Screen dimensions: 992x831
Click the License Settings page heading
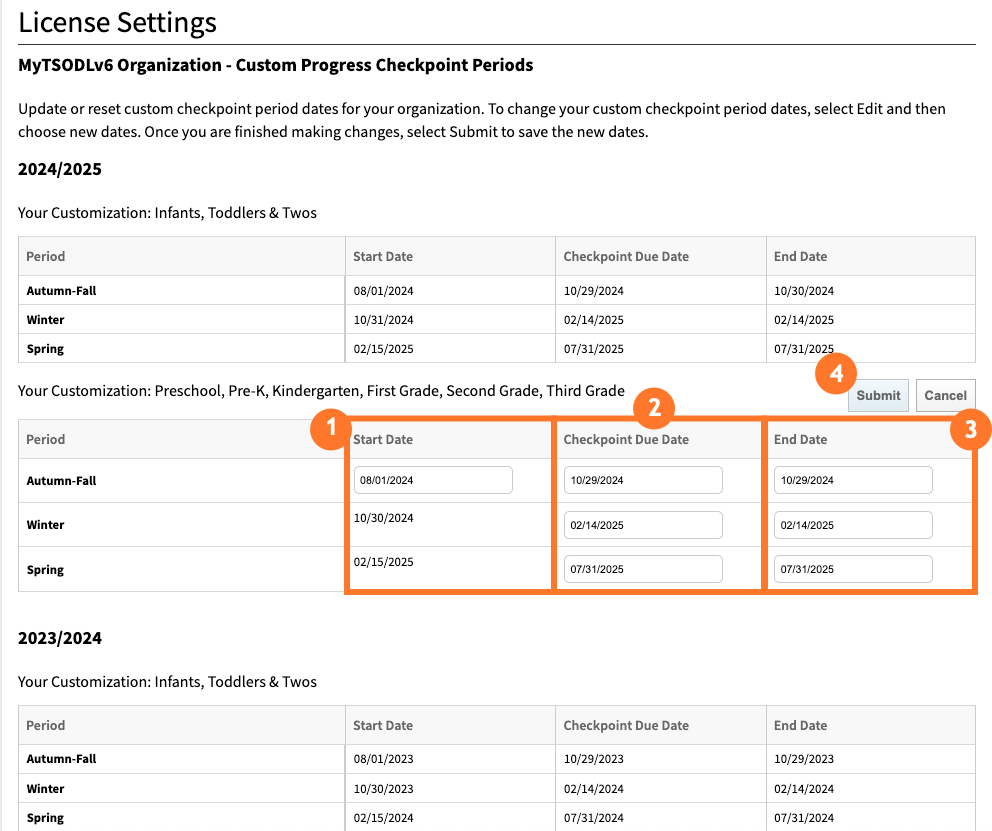(x=116, y=22)
